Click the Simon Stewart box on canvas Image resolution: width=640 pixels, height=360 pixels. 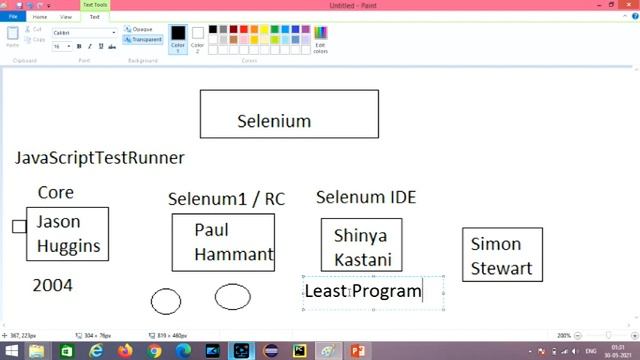(x=502, y=255)
